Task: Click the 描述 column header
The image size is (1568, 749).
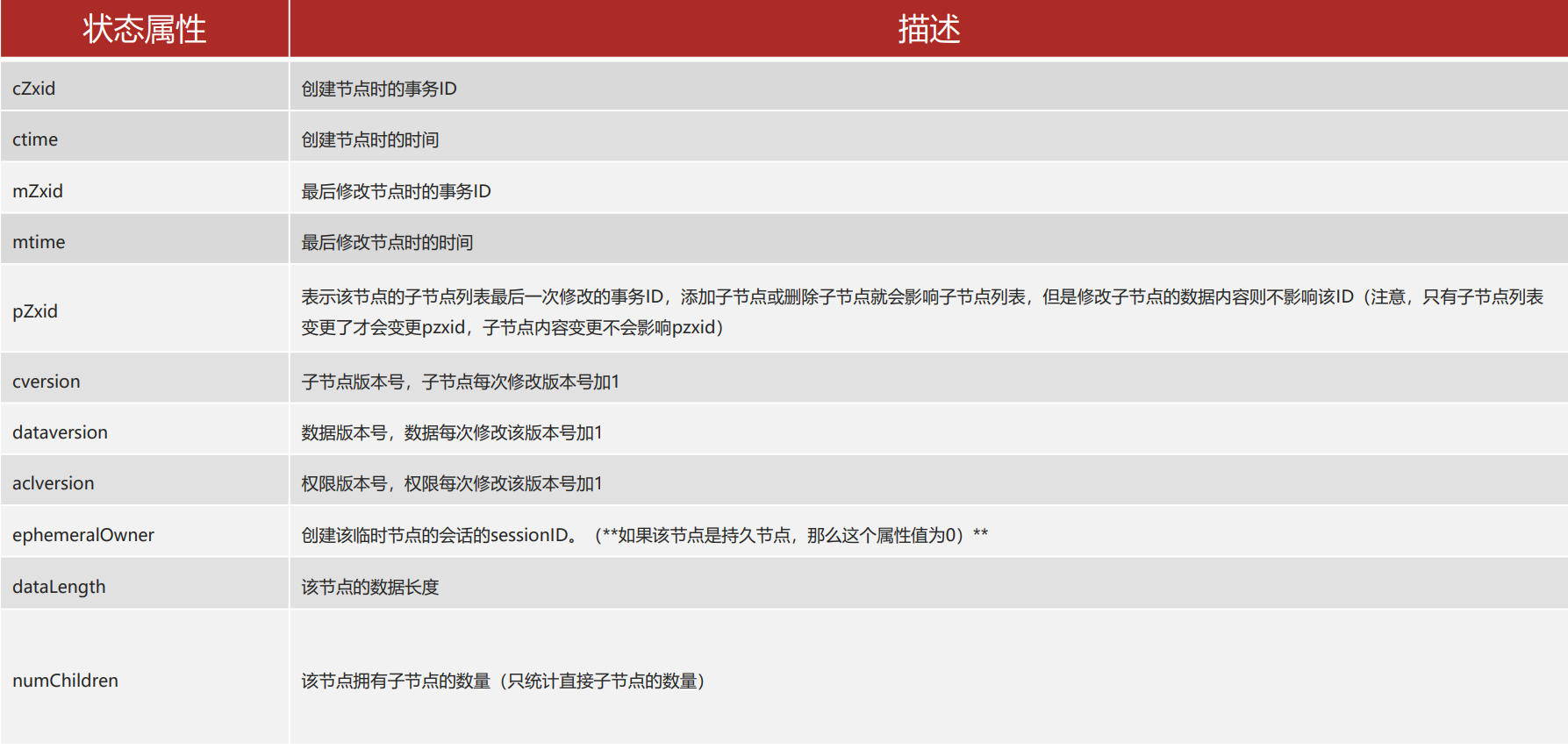Action: pyautogui.click(x=928, y=29)
